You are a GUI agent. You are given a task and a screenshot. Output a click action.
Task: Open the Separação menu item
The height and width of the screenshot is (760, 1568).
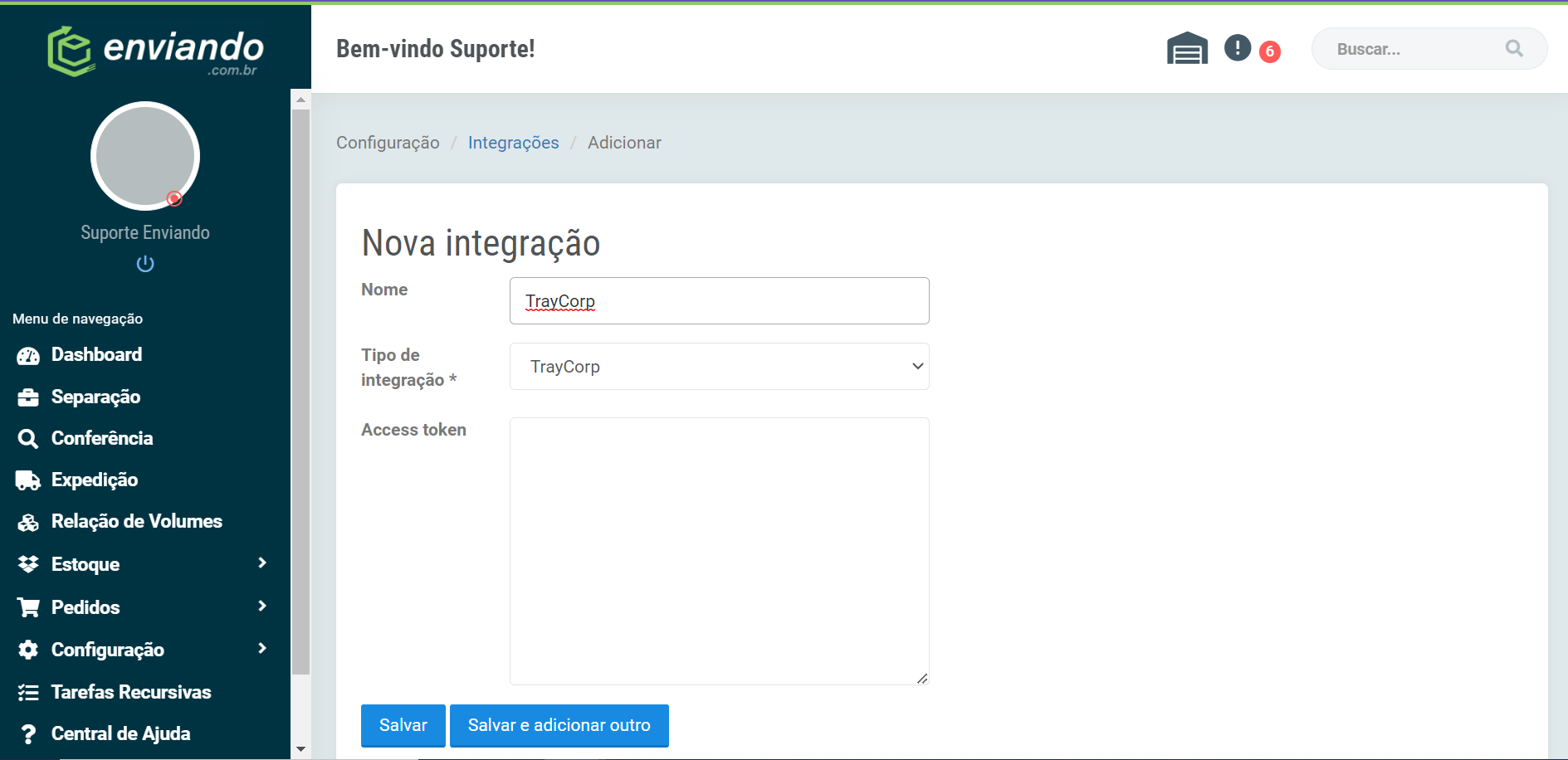point(95,397)
